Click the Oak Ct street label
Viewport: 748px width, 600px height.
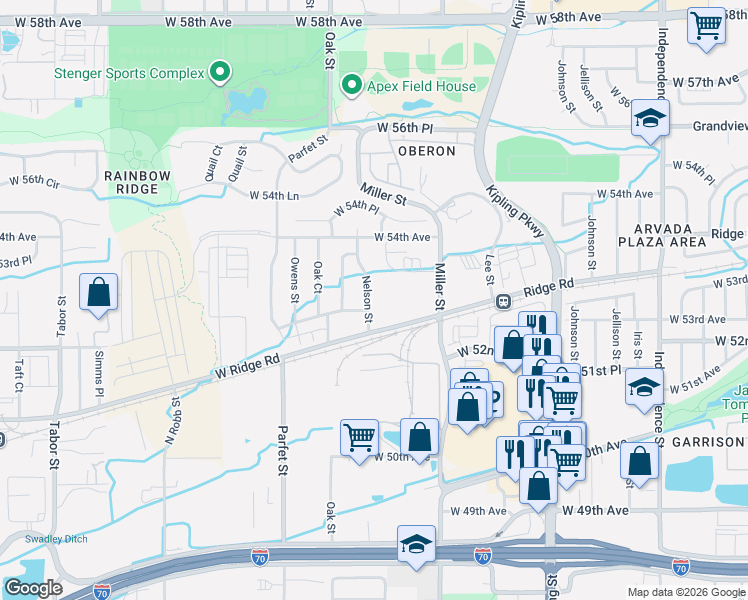pos(318,277)
